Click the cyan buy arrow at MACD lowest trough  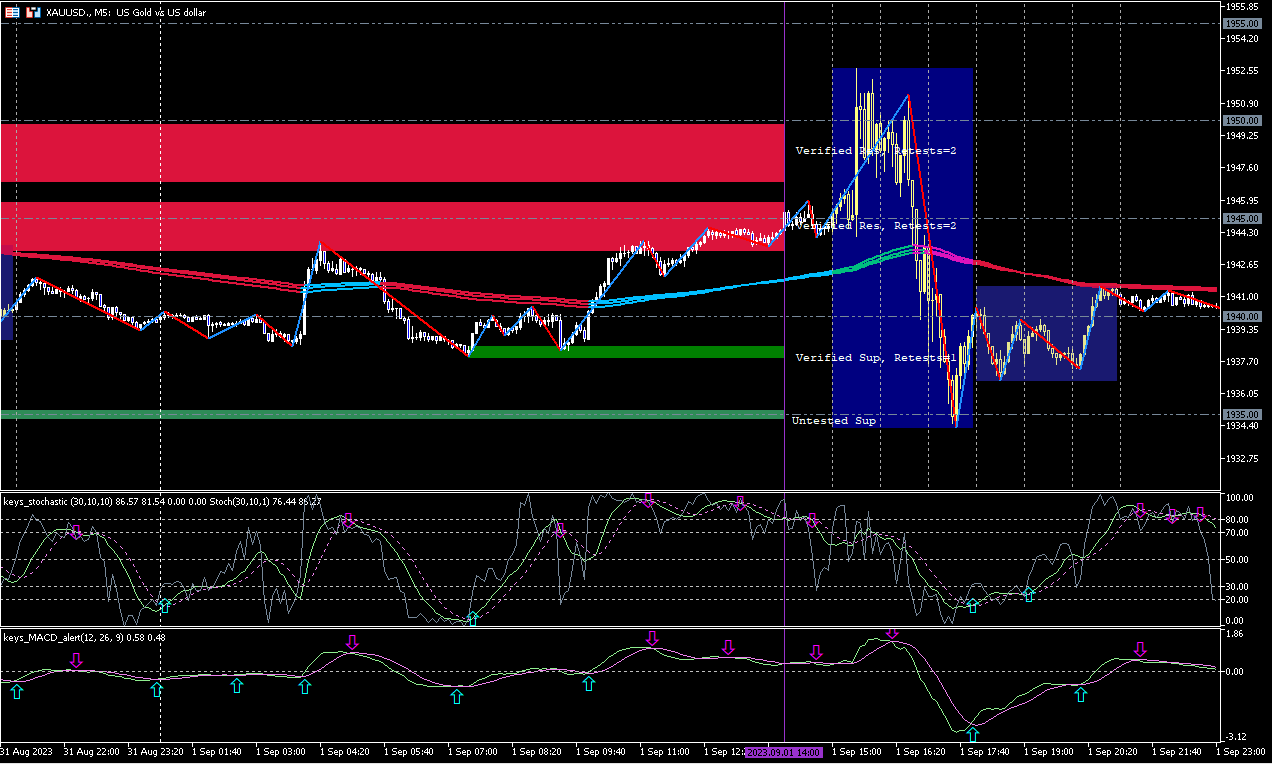pyautogui.click(x=972, y=736)
